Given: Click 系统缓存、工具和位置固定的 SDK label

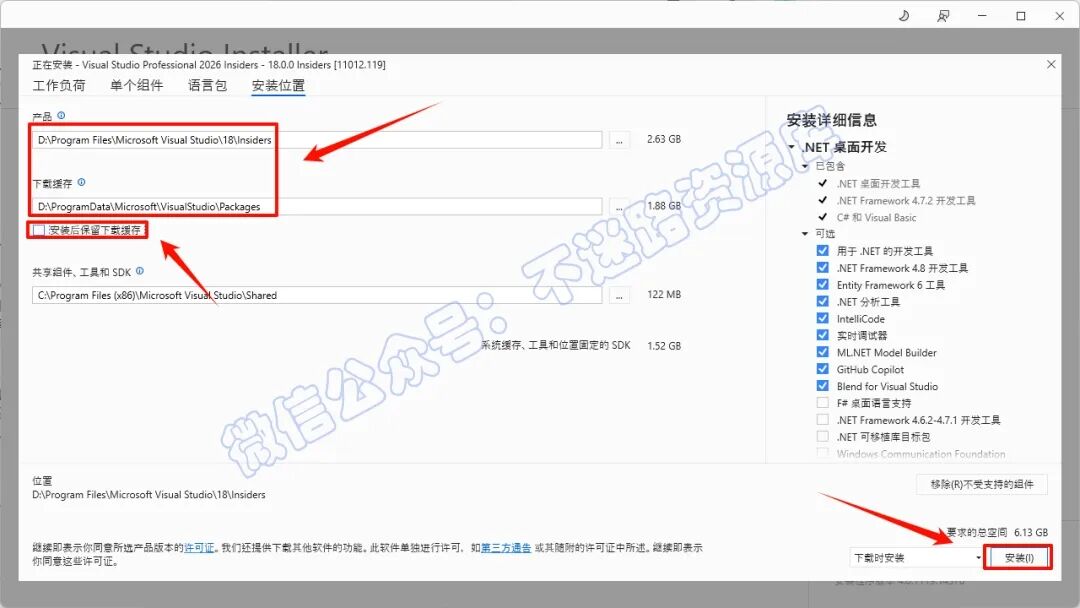Looking at the screenshot, I should (555, 345).
